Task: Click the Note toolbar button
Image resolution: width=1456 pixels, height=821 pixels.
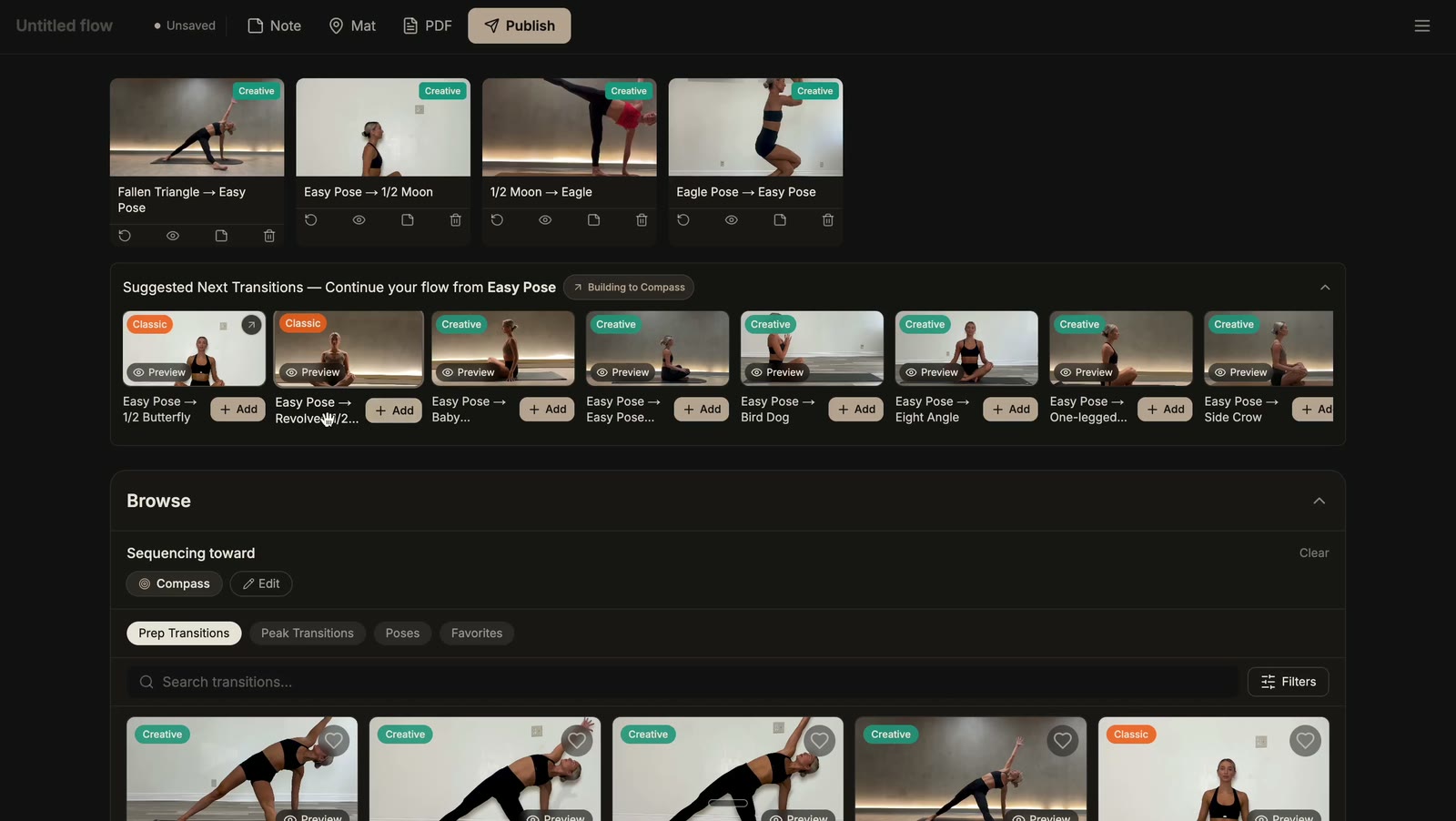Action: [274, 25]
